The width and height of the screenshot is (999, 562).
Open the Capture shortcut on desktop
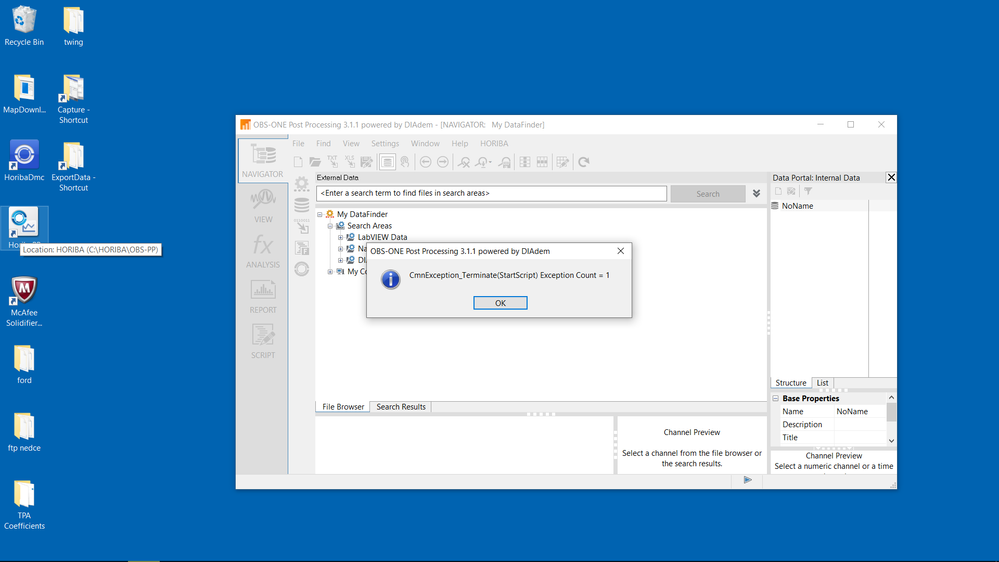pyautogui.click(x=73, y=99)
